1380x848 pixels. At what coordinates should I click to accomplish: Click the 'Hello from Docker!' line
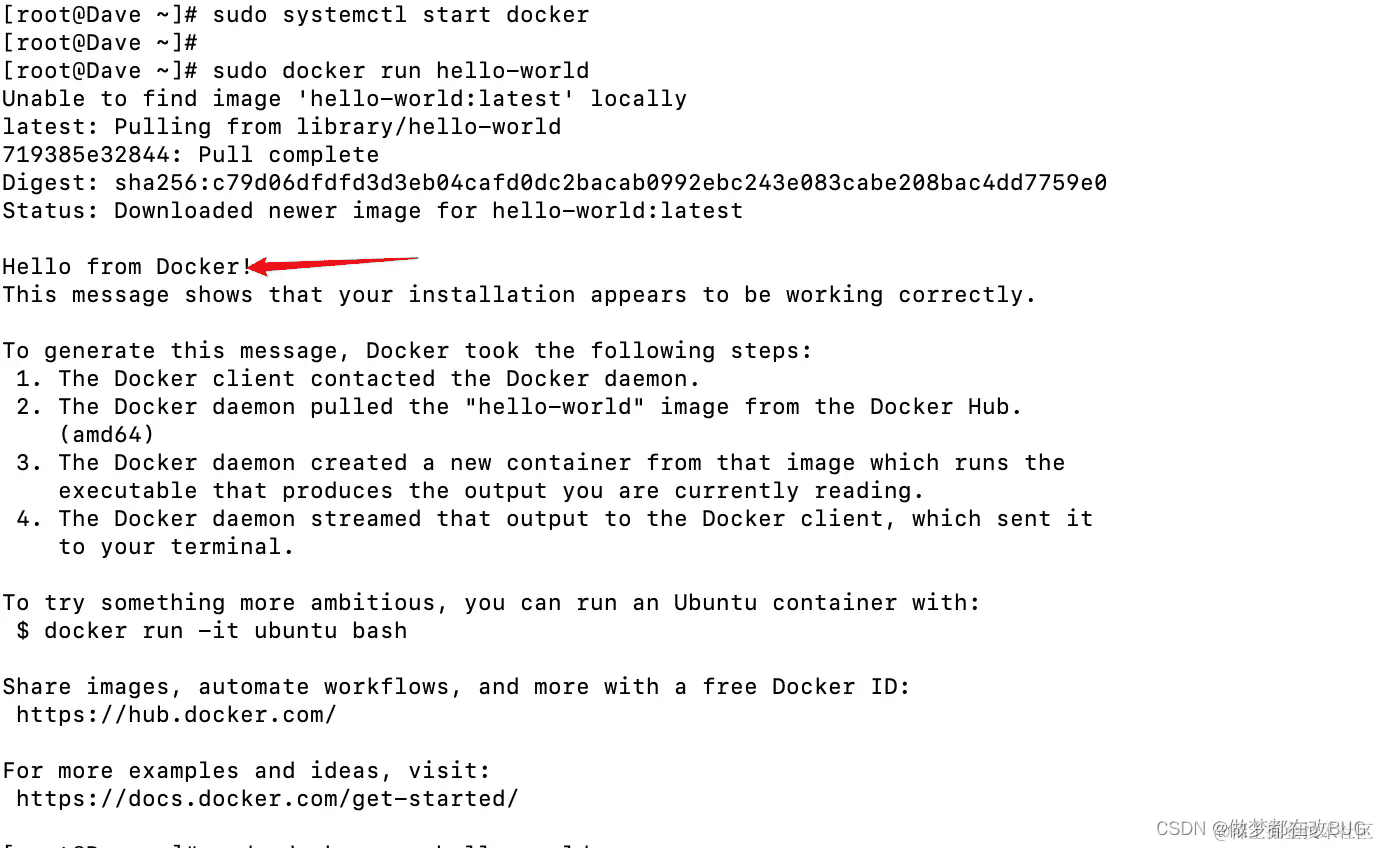pos(127,266)
